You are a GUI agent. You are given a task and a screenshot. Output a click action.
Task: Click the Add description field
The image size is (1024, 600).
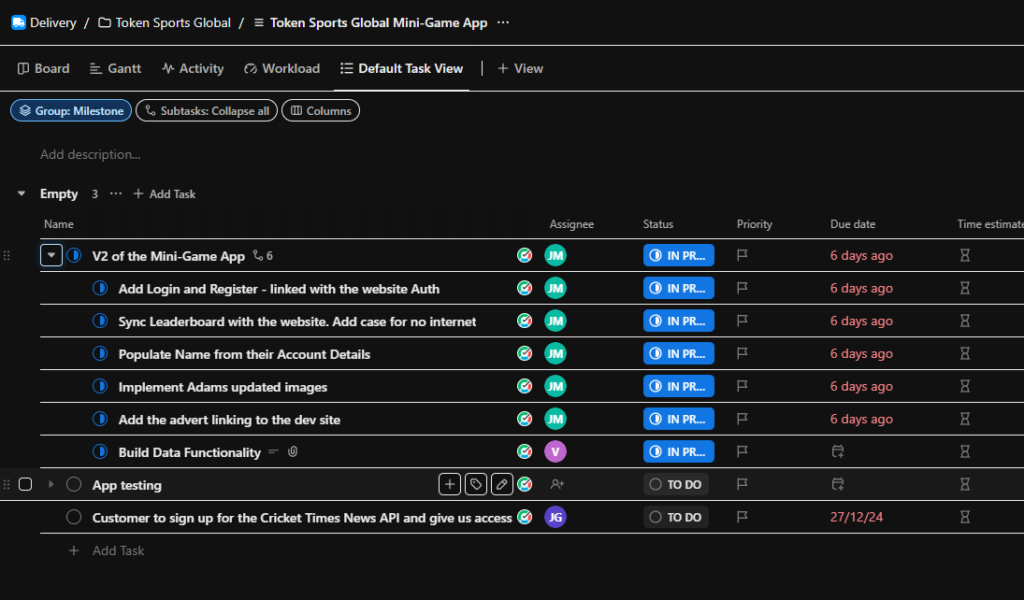coord(90,155)
